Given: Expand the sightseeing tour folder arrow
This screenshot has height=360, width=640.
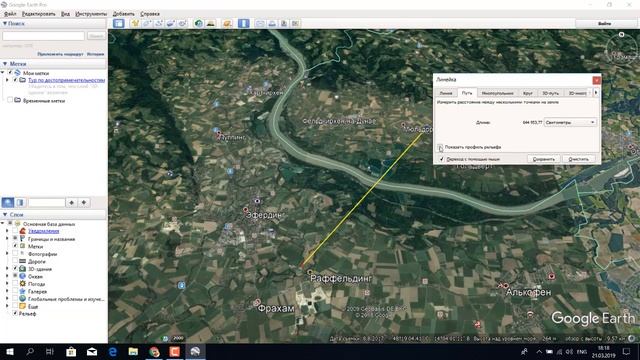Looking at the screenshot, I should click(7, 80).
